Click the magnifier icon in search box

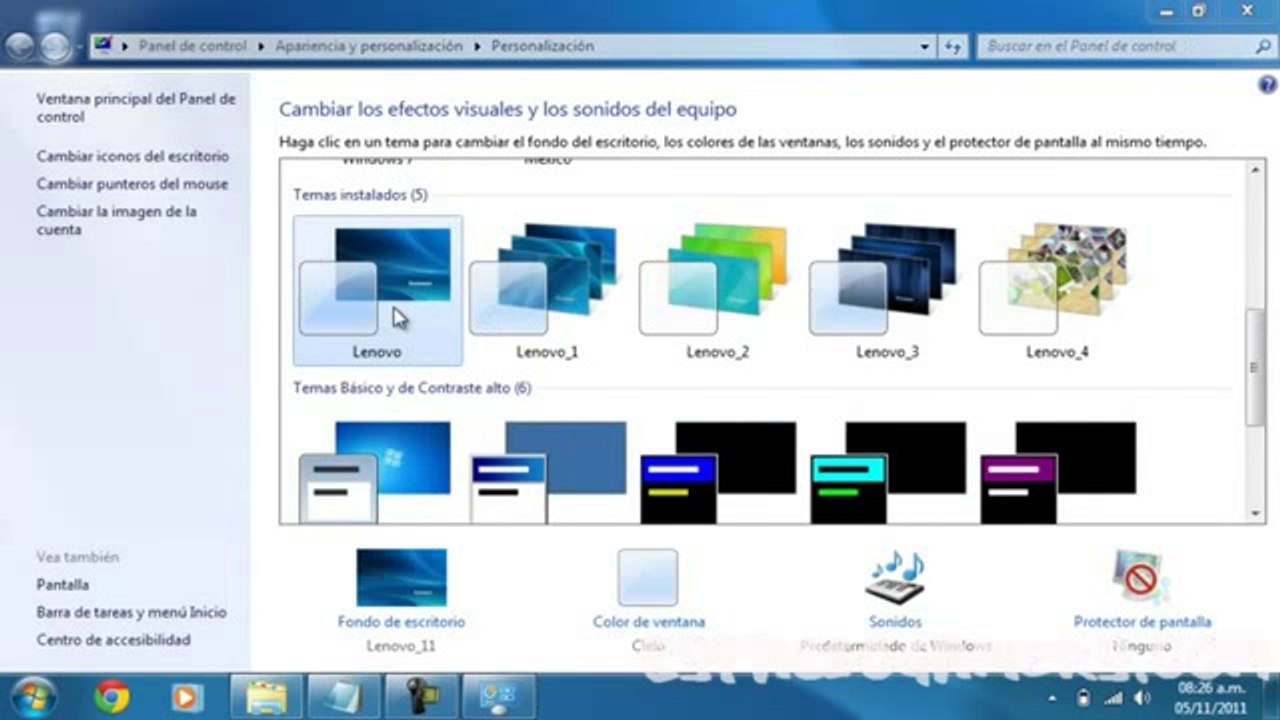[x=1263, y=46]
